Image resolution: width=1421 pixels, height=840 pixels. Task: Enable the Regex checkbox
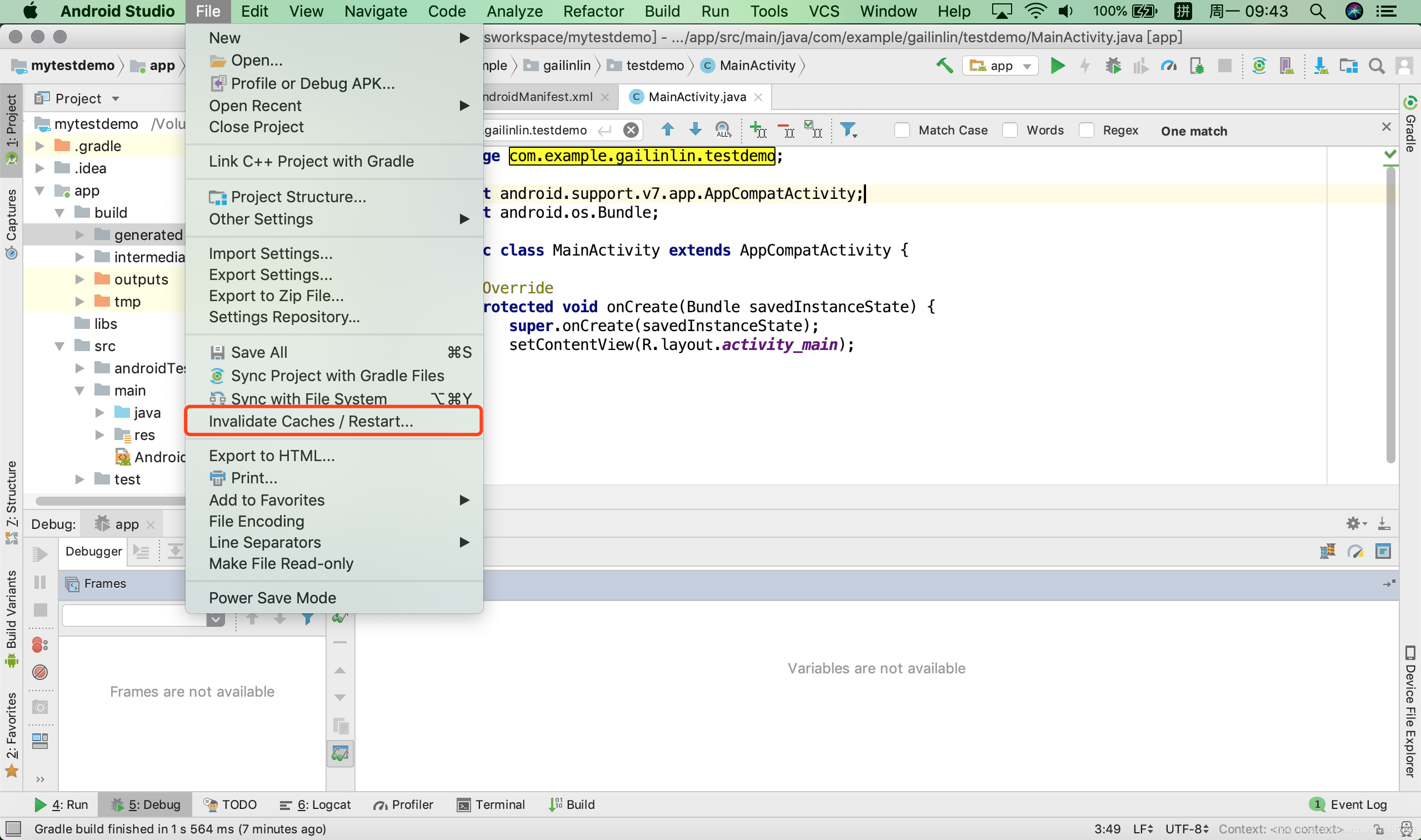pos(1086,130)
